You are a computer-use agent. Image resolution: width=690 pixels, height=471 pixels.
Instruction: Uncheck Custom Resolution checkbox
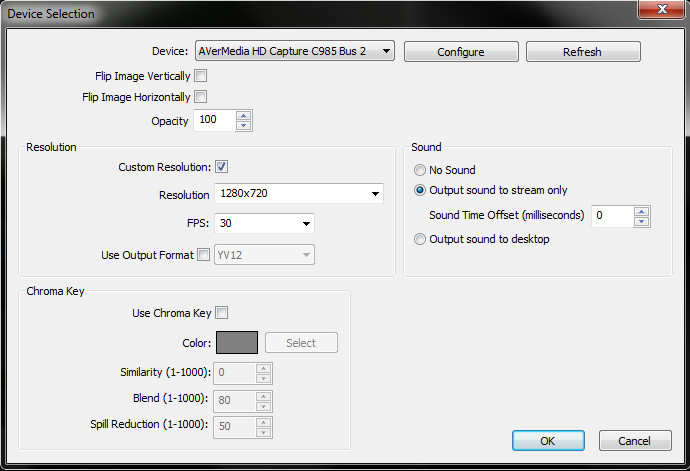point(221,167)
